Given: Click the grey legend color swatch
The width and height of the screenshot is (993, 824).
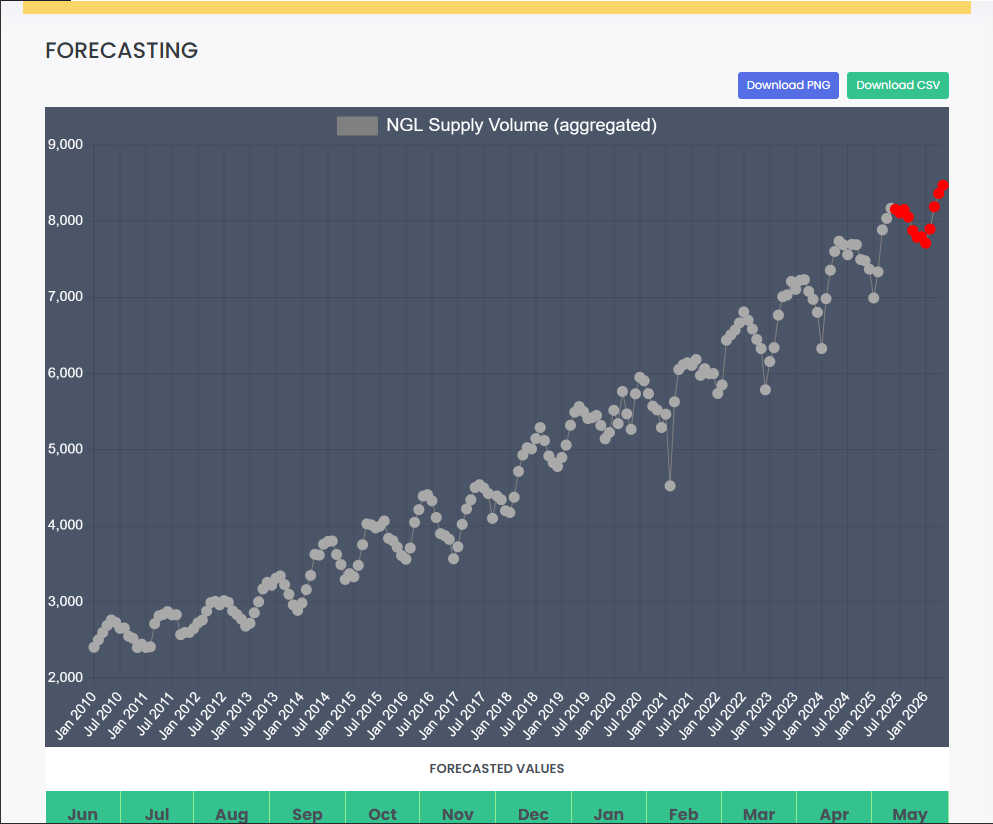Looking at the screenshot, I should pos(357,126).
